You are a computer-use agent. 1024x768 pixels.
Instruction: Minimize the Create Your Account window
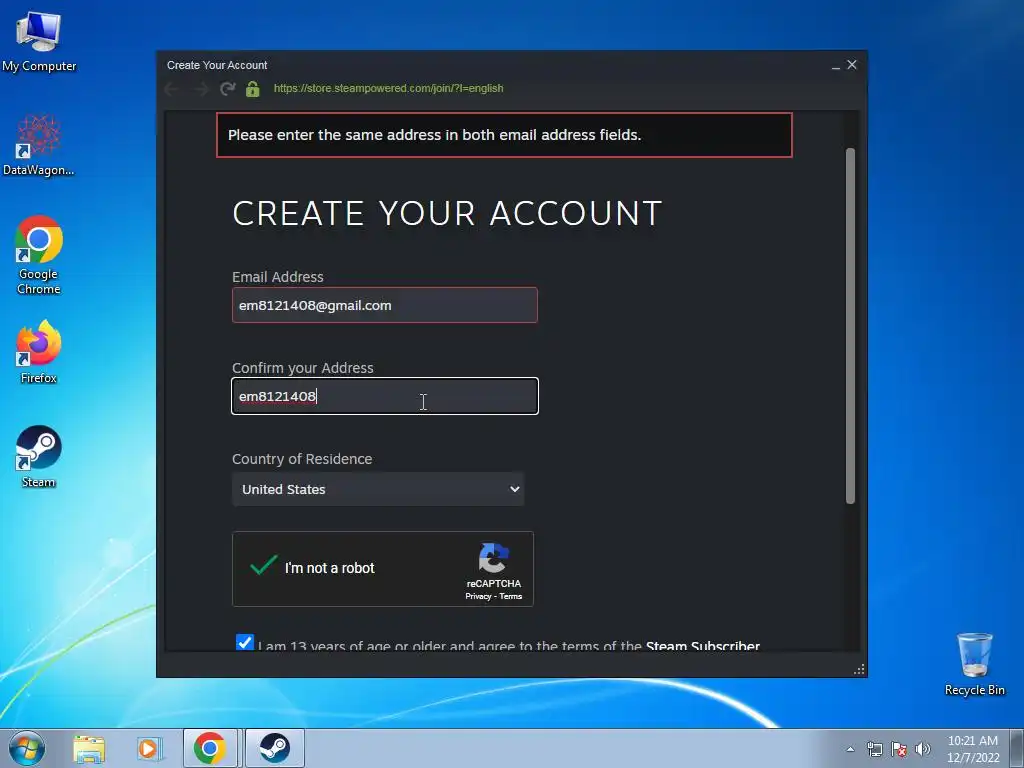click(x=836, y=65)
